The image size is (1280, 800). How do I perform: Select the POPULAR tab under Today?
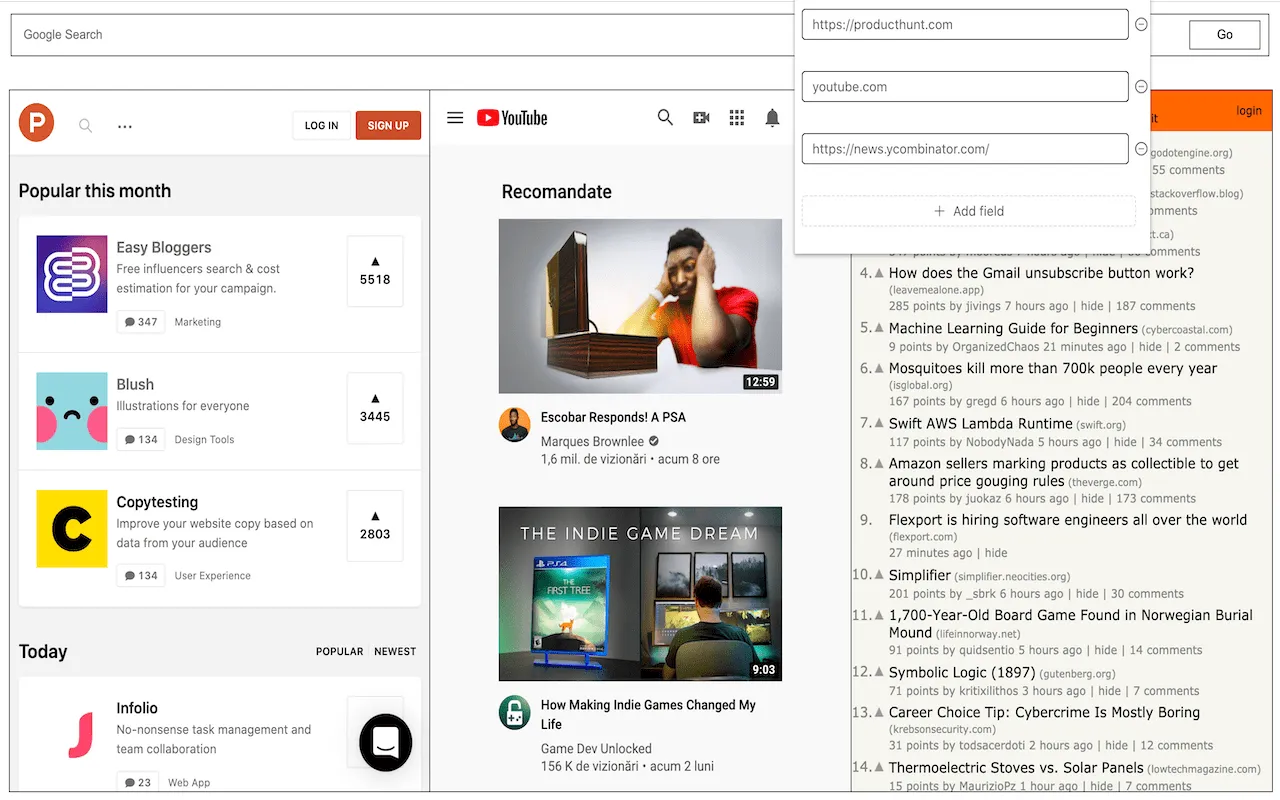pos(340,652)
